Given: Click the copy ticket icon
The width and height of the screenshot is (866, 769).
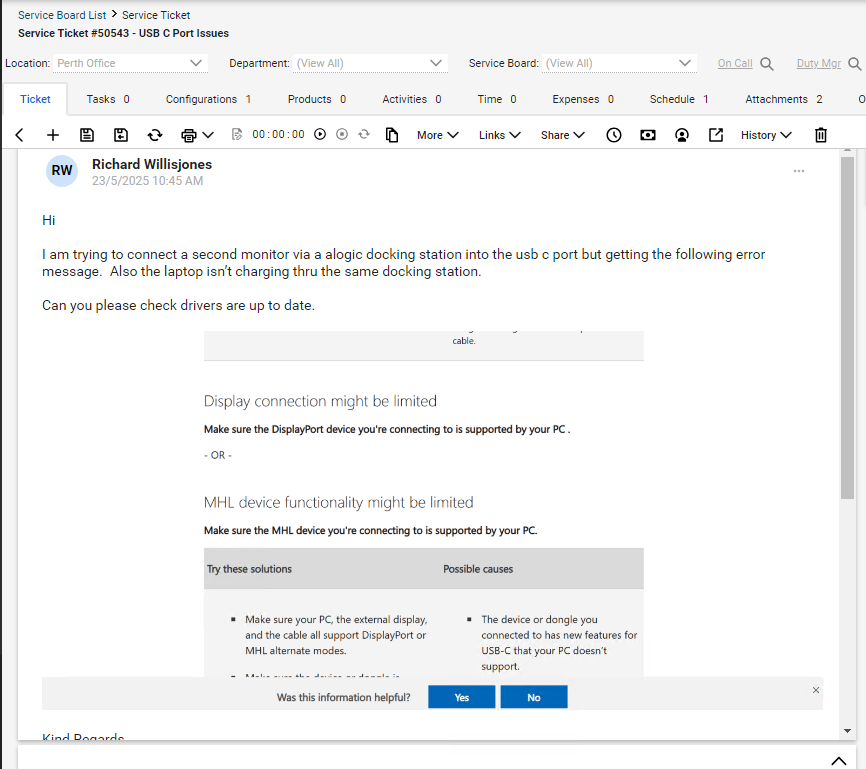Looking at the screenshot, I should (392, 135).
